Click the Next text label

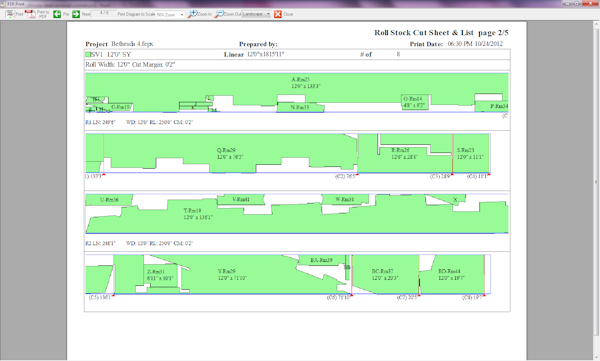click(86, 14)
